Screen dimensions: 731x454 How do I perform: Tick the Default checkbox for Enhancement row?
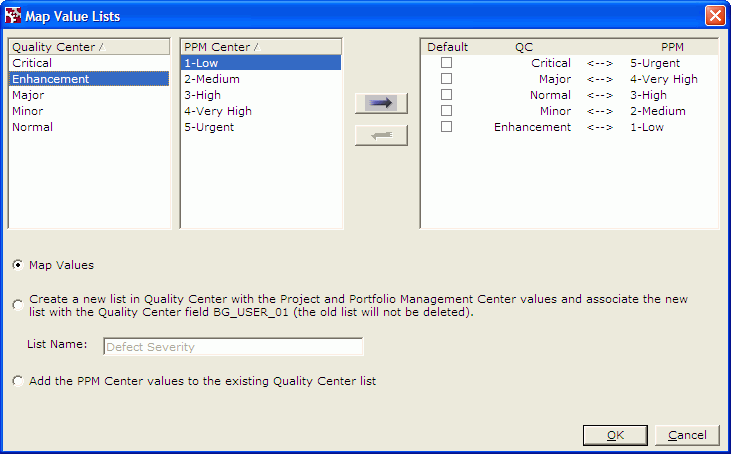point(447,127)
